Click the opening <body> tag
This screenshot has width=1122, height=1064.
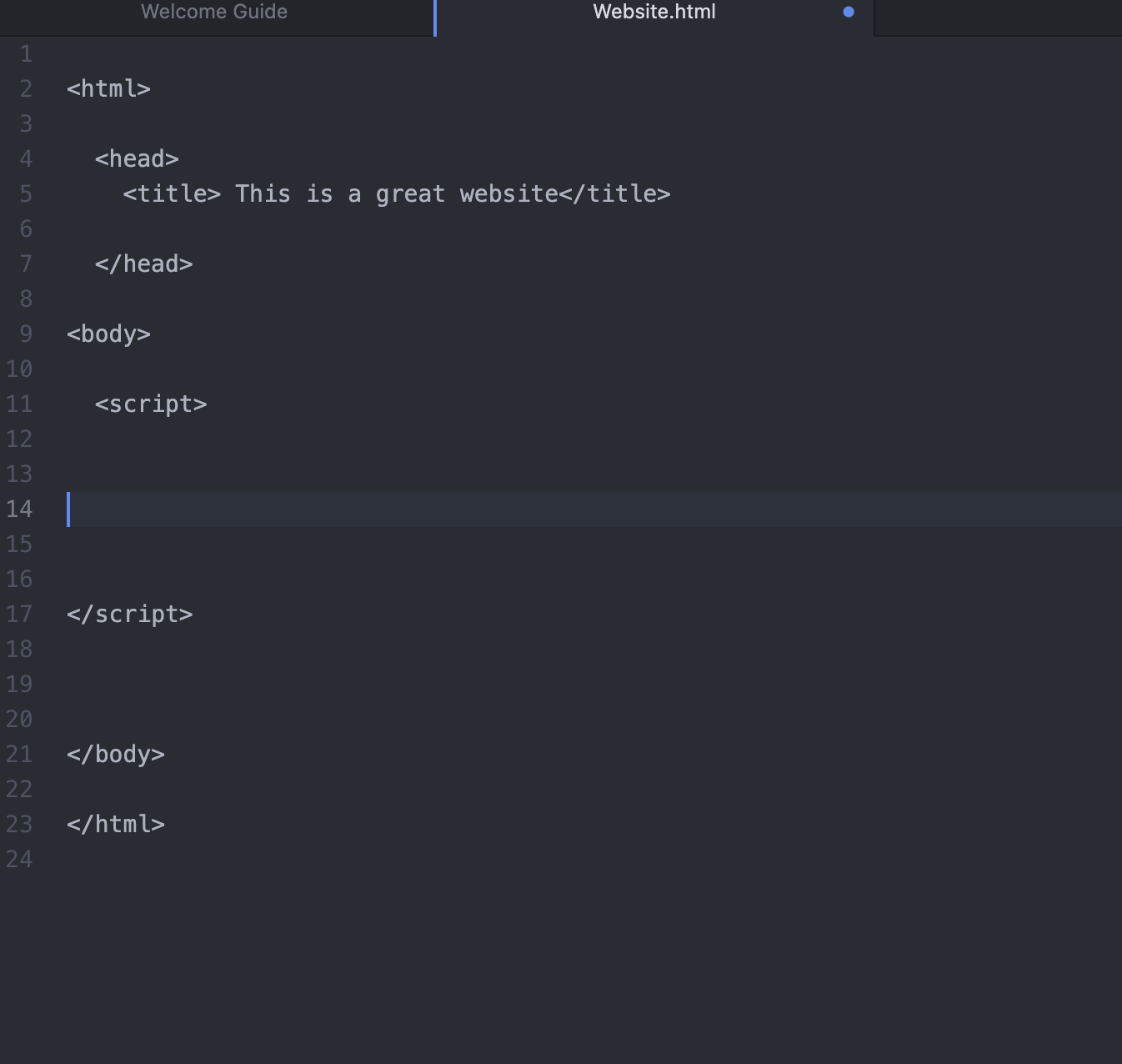point(108,334)
